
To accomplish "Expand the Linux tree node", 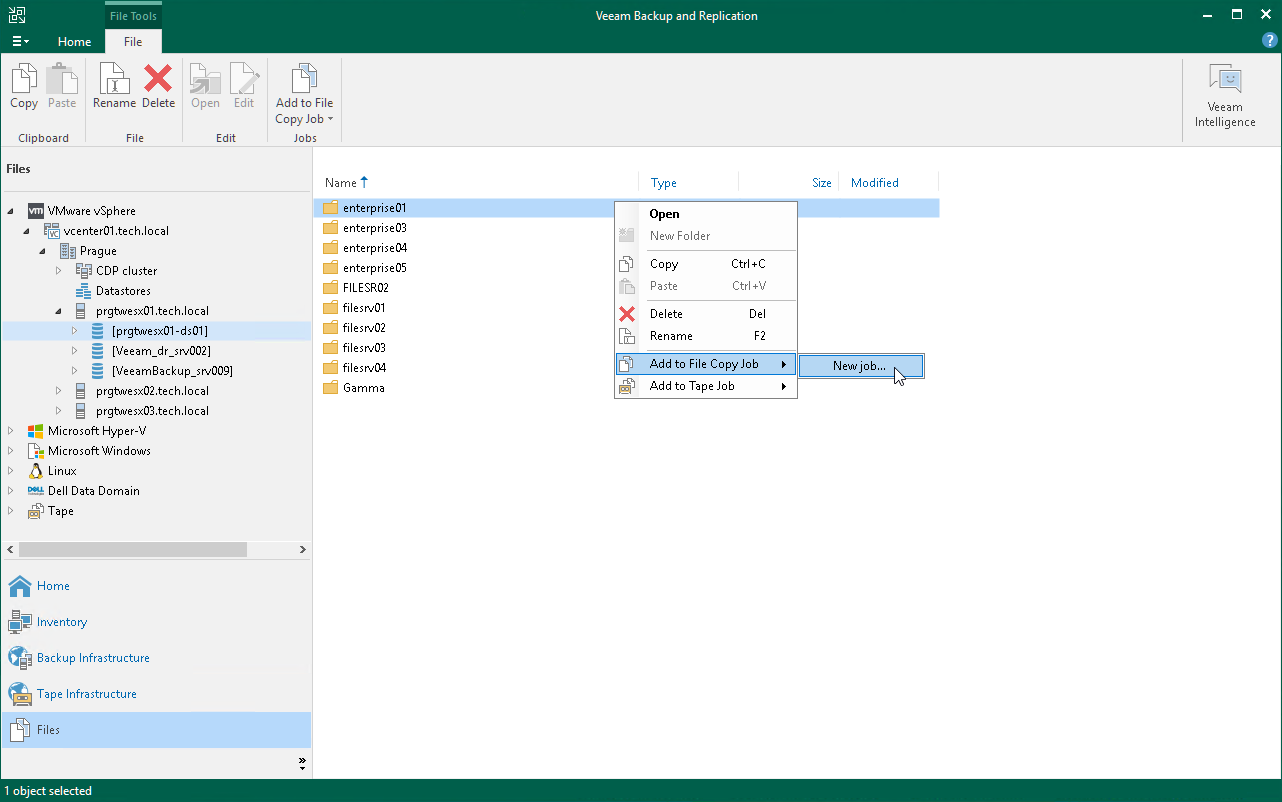I will (11, 471).
